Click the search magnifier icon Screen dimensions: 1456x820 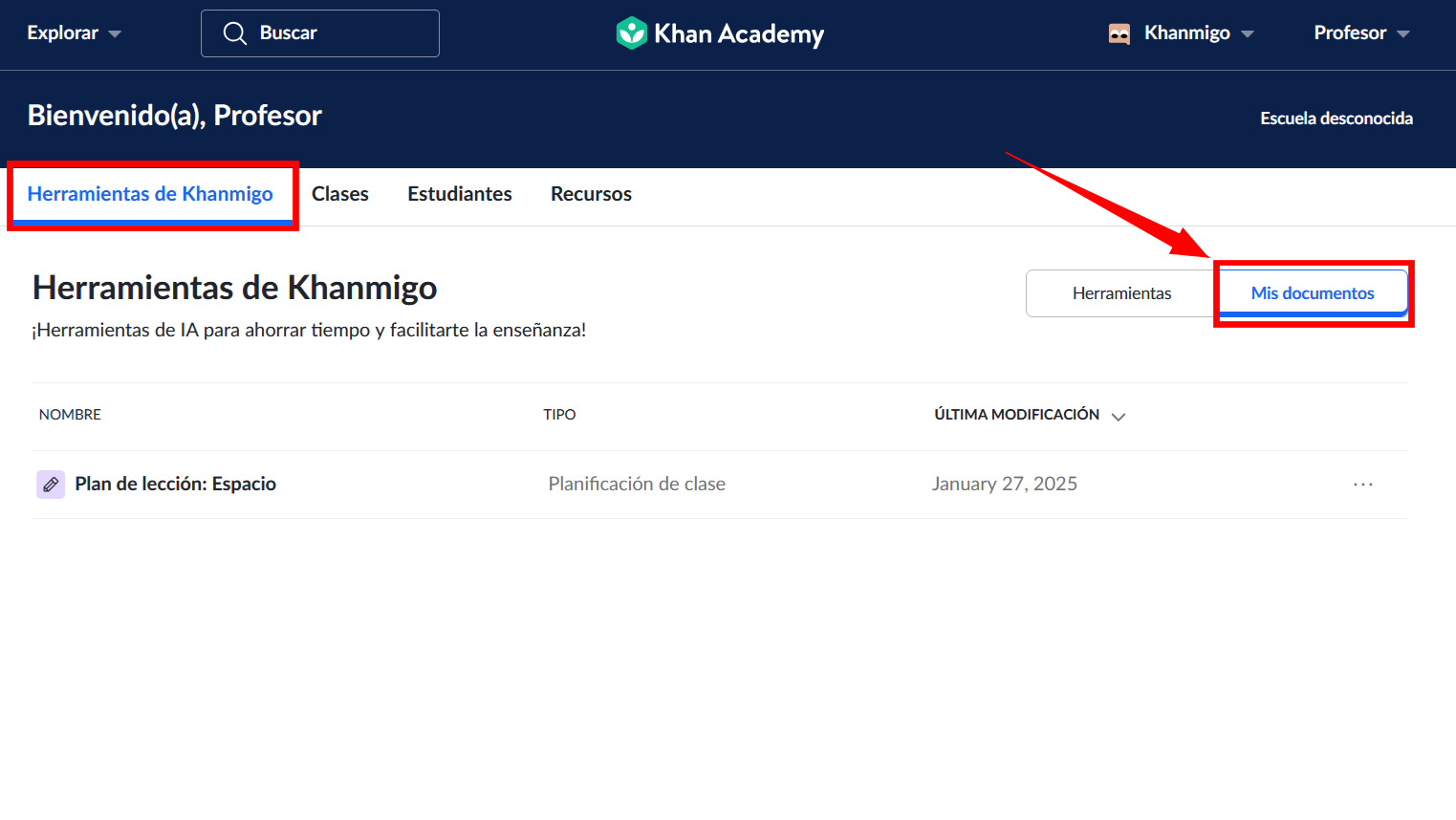234,33
